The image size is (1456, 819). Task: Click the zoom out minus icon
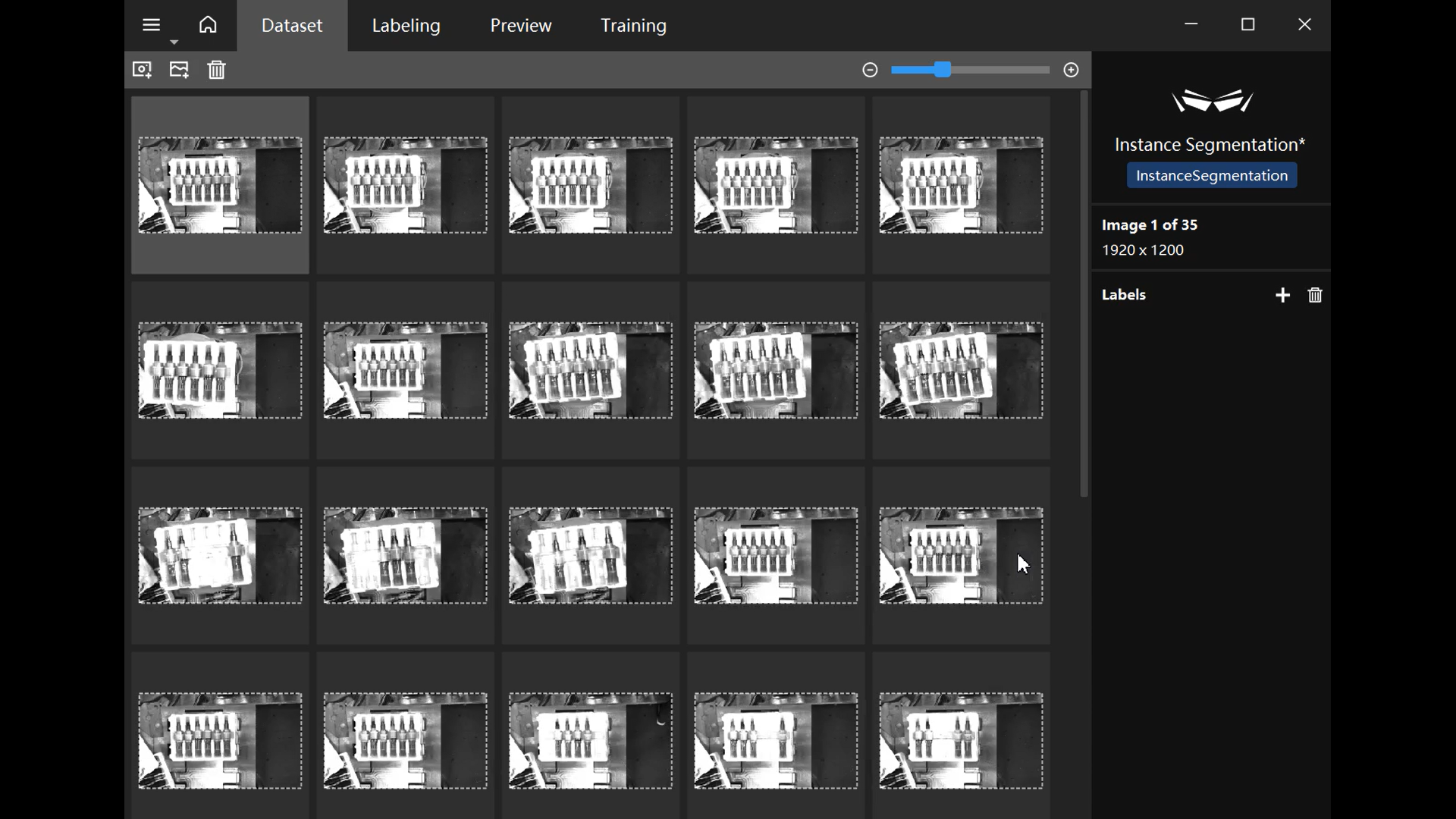(870, 71)
